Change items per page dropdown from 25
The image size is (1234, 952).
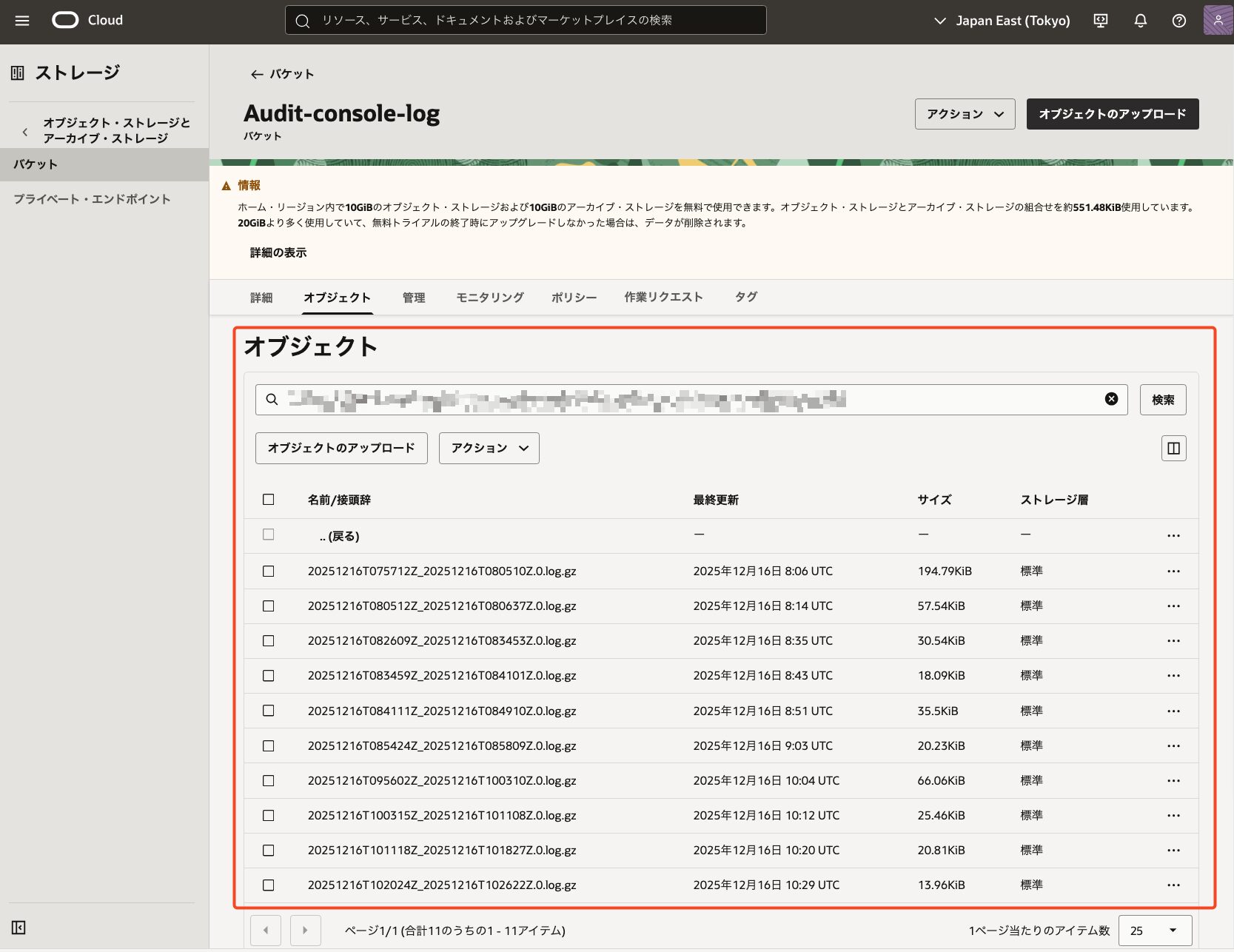pos(1155,931)
